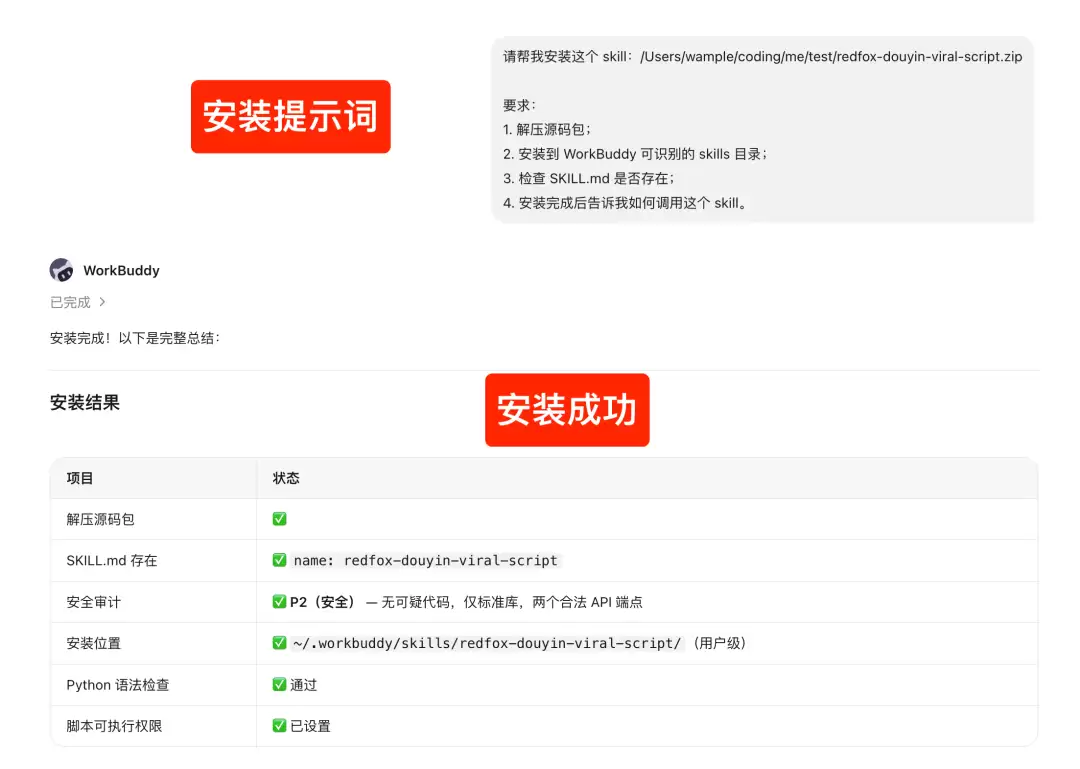Click the green check beside 通过
1080x769 pixels.
tap(279, 684)
